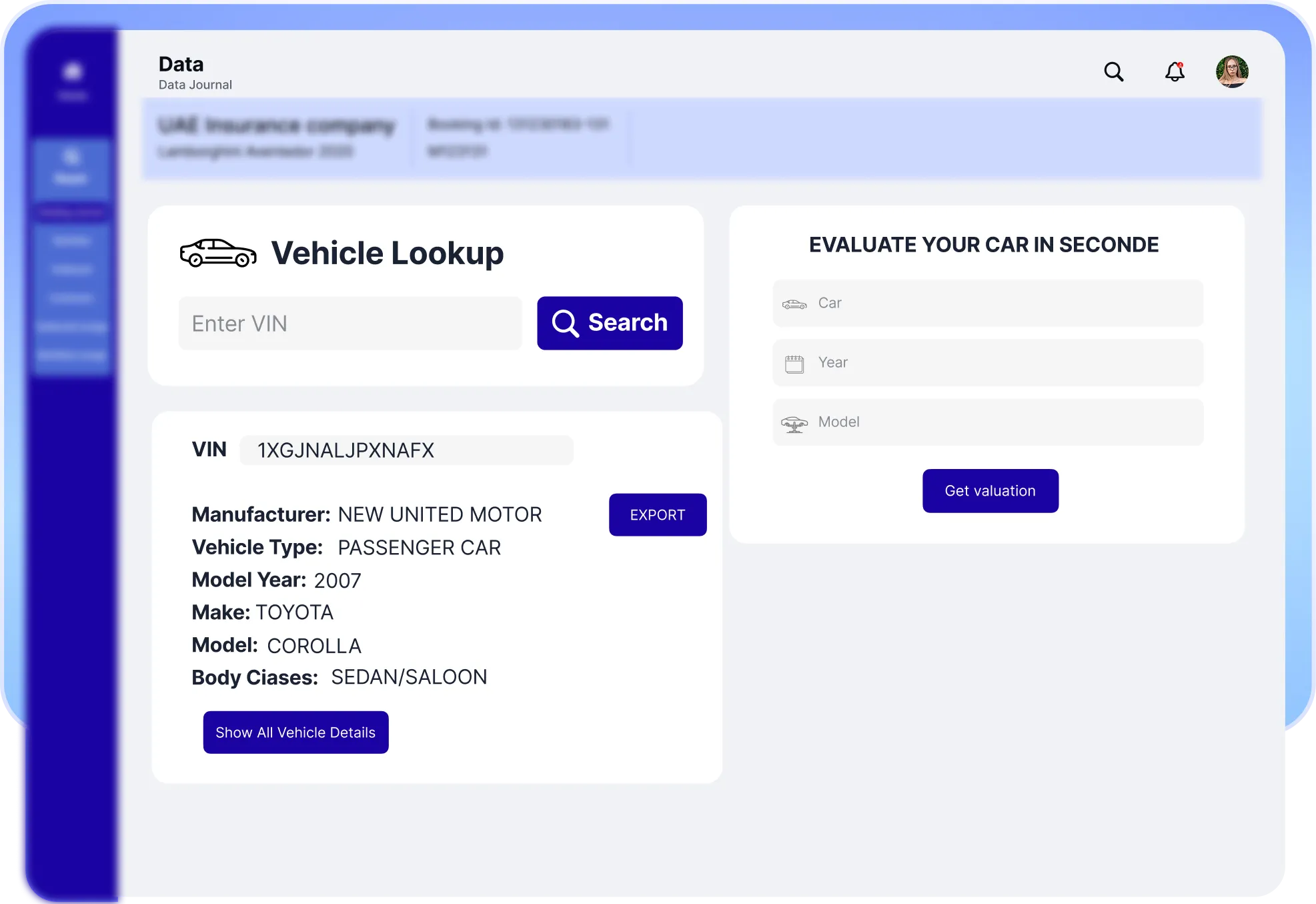Click the Model Year 2007 value
Image resolution: width=1316 pixels, height=904 pixels.
[x=337, y=580]
